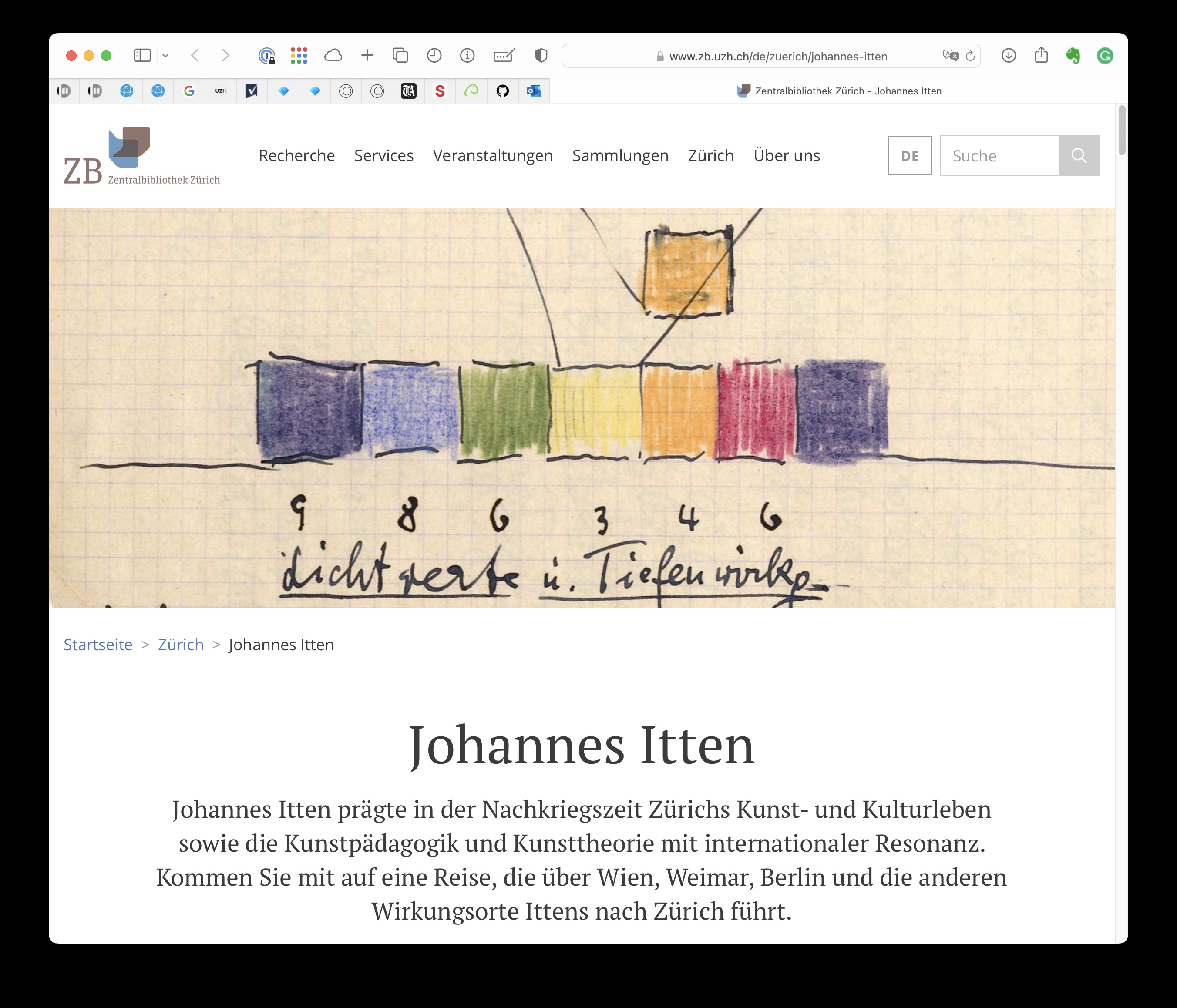Click the Evernote elephant extension
This screenshot has height=1008, width=1177.
[x=1073, y=56]
